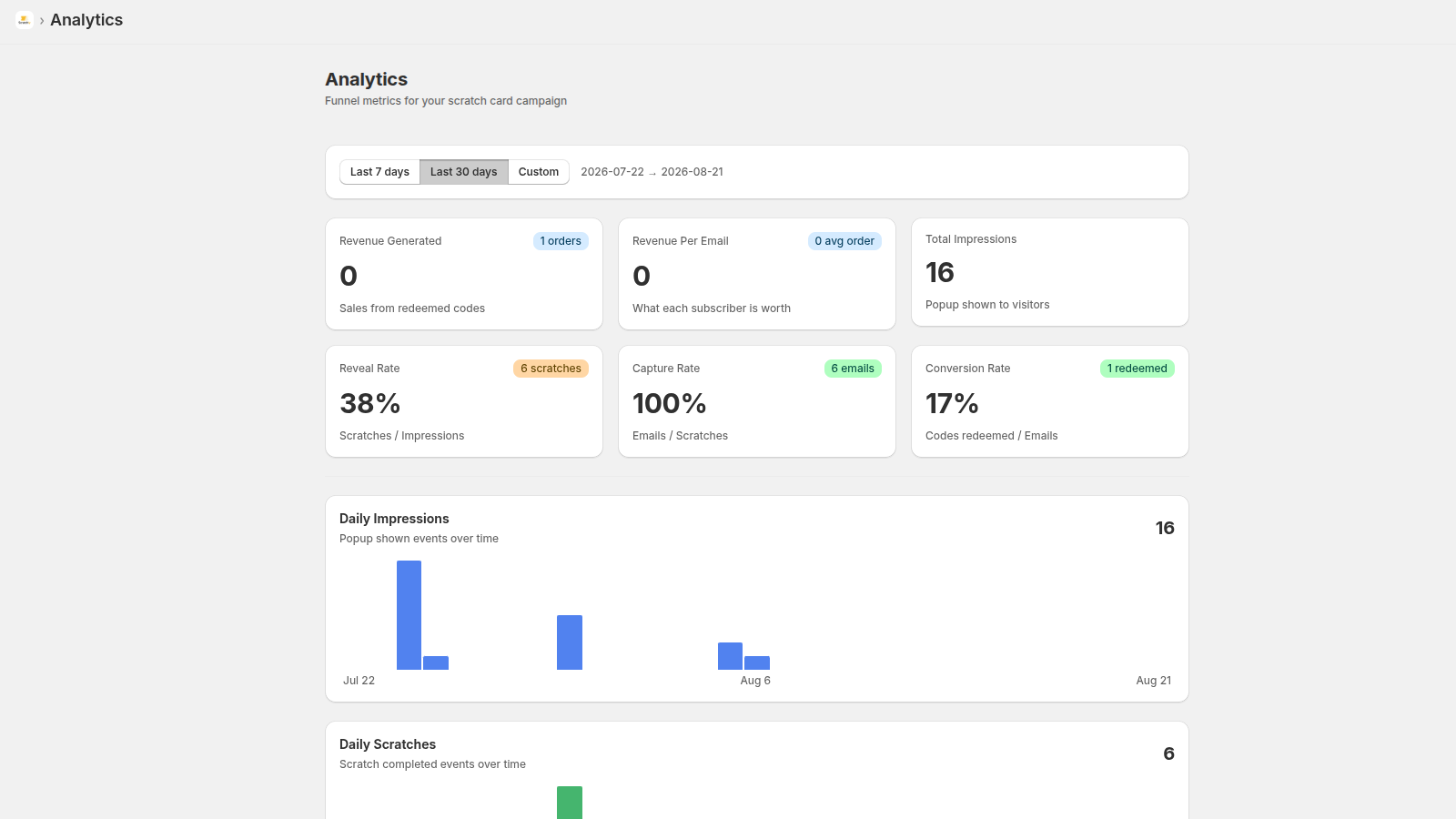
Task: Choose the Custom date range option
Action: (x=539, y=172)
